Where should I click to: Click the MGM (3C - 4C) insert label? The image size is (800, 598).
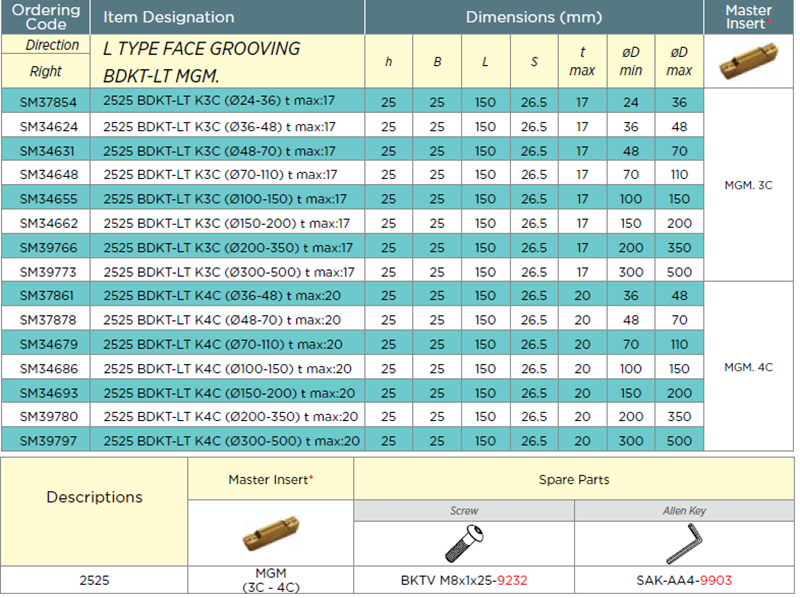(x=270, y=581)
